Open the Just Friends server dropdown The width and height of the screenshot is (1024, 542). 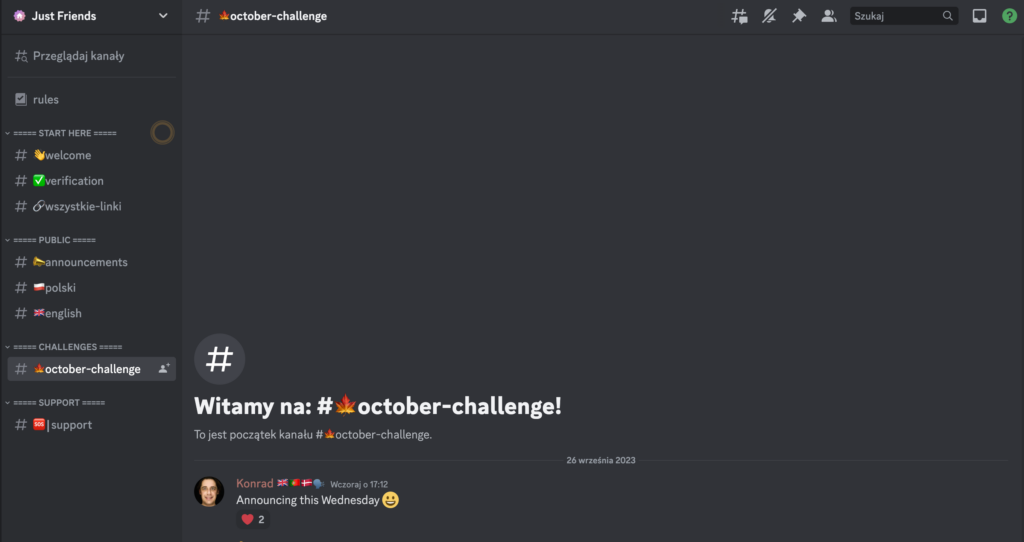point(91,16)
